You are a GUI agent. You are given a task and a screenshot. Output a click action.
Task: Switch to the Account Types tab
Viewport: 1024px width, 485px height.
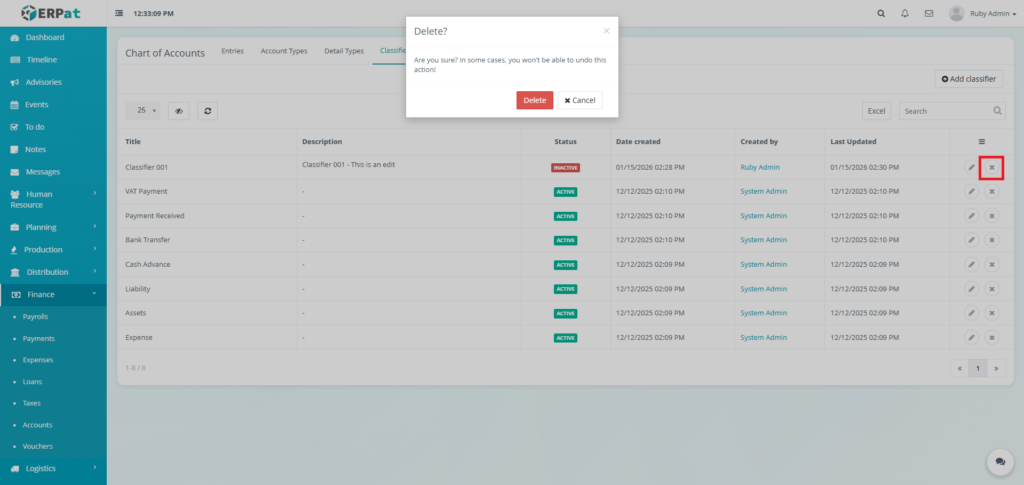(283, 51)
